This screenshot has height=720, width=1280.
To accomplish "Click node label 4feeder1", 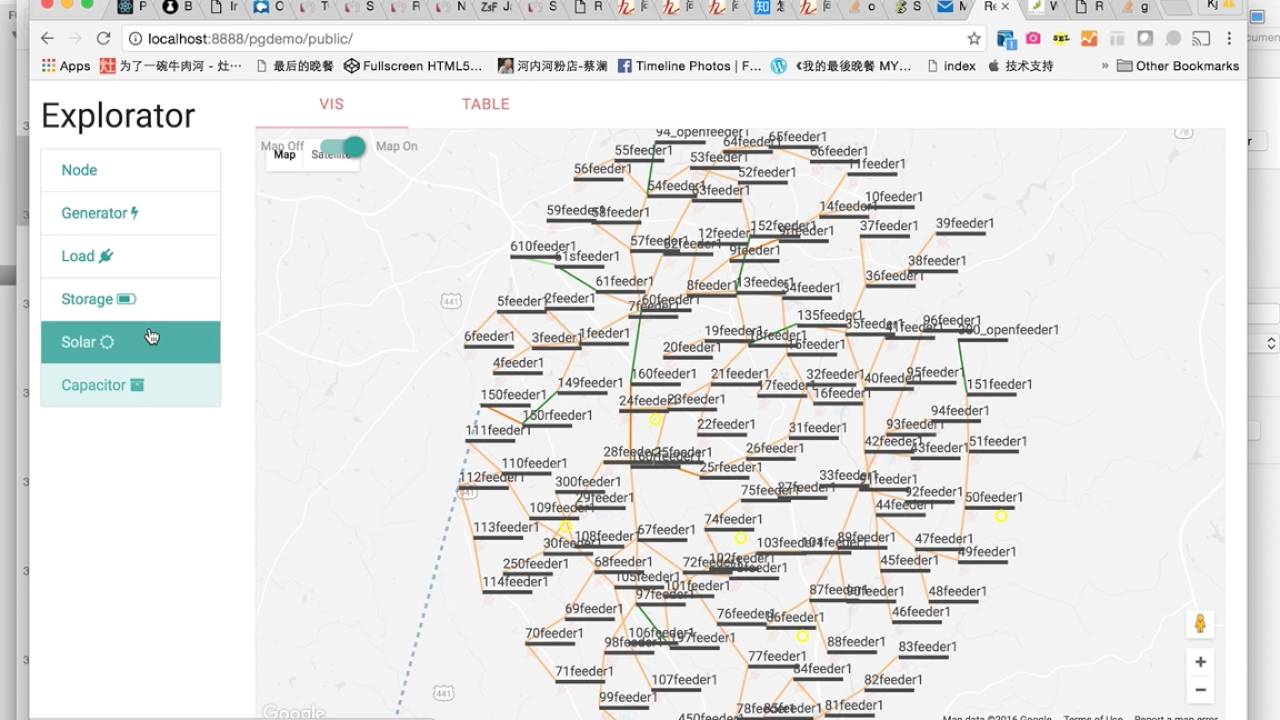I will click(x=518, y=364).
